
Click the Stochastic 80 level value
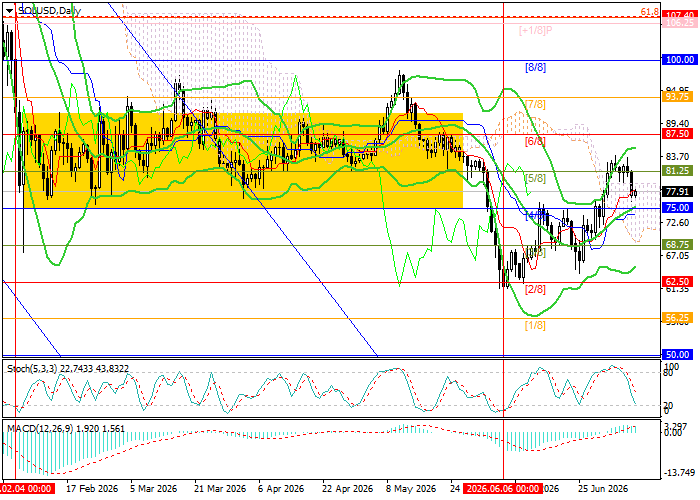[668, 373]
